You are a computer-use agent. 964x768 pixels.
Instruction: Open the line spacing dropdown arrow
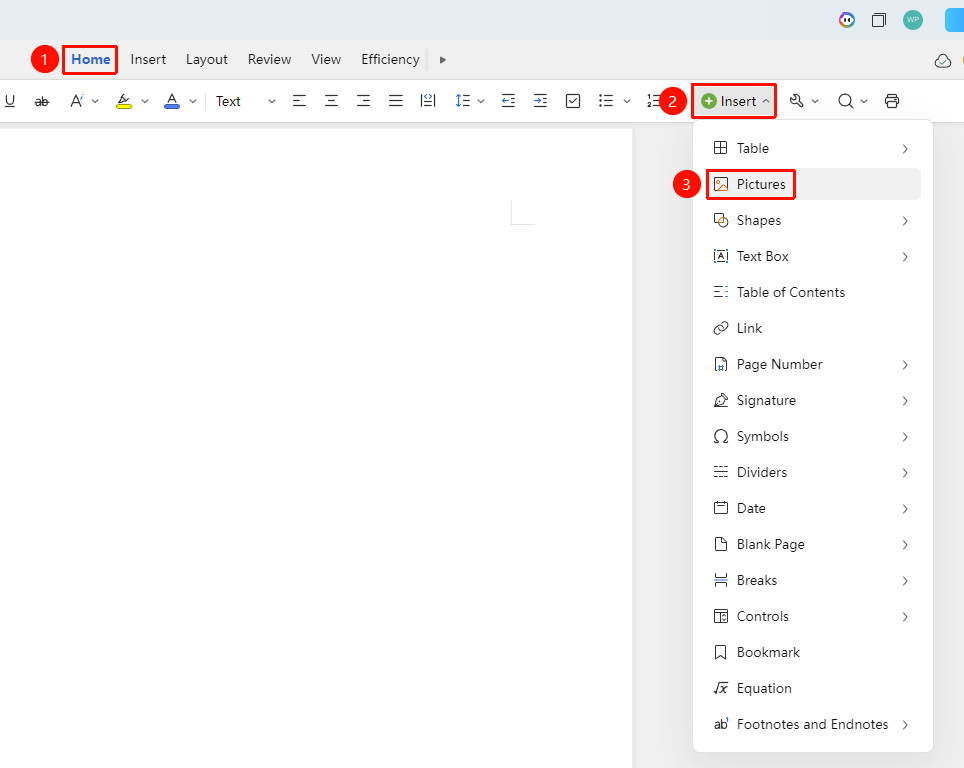click(x=481, y=101)
